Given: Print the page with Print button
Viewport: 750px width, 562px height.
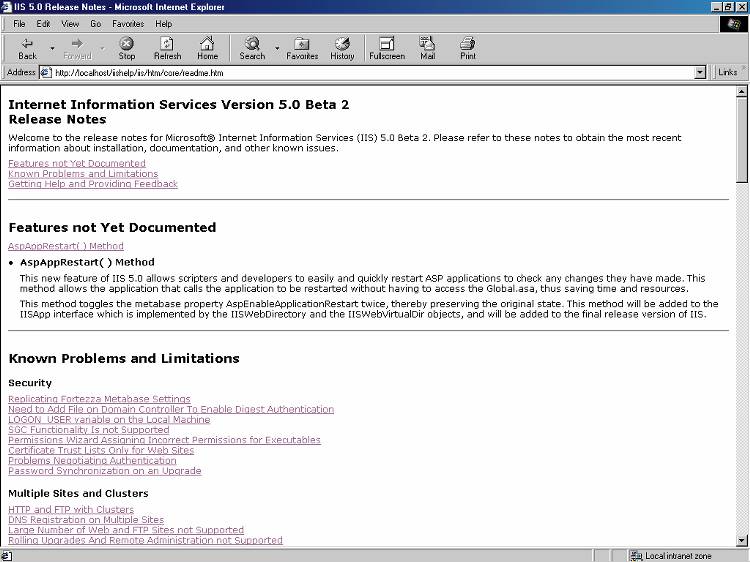Looking at the screenshot, I should 467,48.
